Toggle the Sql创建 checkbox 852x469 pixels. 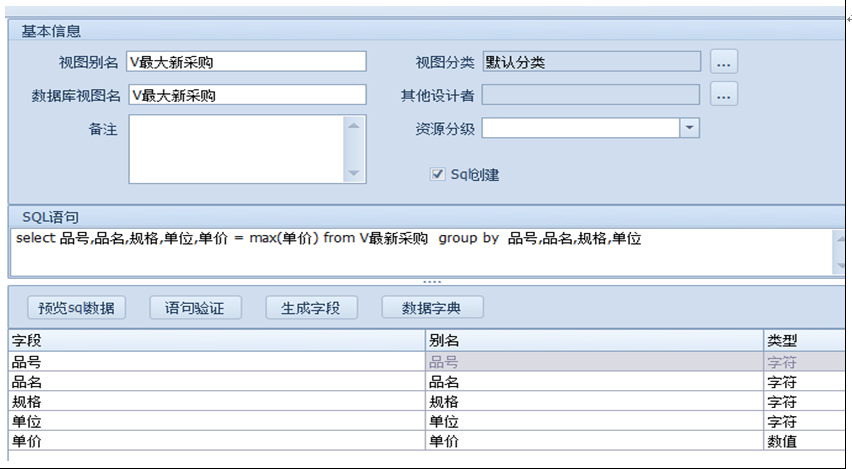(x=437, y=174)
